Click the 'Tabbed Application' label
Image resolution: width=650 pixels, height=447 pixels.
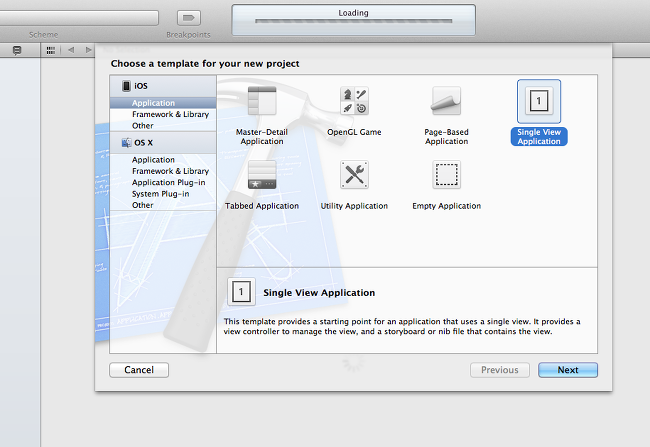[262, 206]
